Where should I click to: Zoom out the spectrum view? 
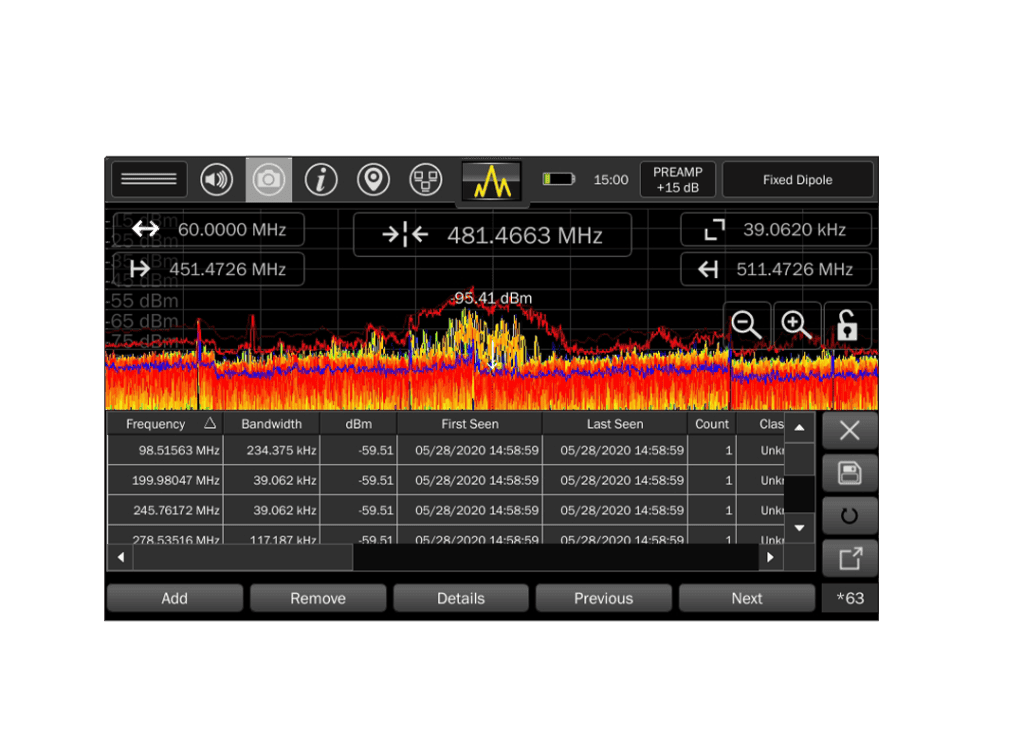[746, 325]
